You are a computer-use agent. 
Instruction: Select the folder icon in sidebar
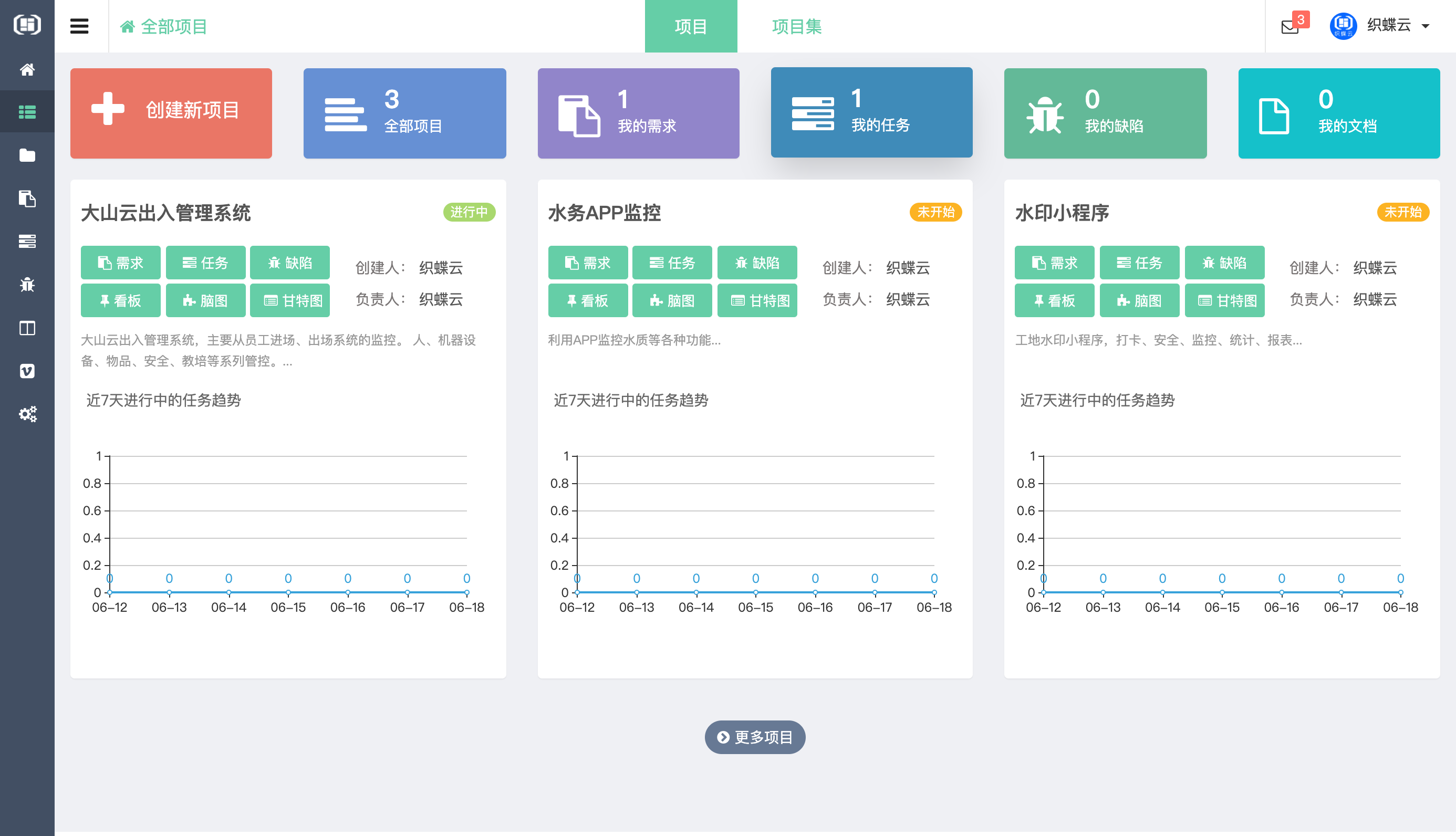[x=27, y=155]
